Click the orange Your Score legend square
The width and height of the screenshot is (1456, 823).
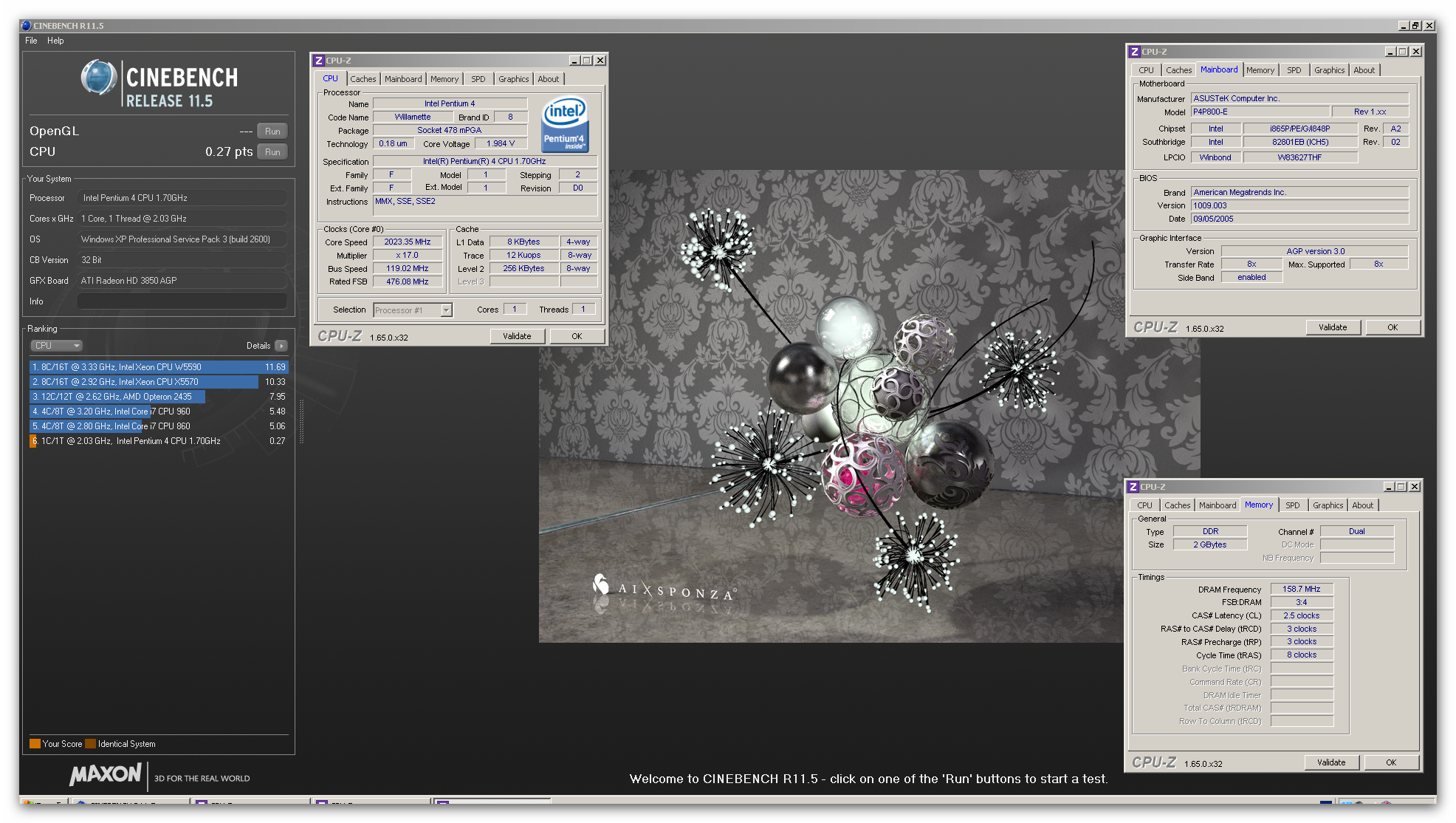35,744
